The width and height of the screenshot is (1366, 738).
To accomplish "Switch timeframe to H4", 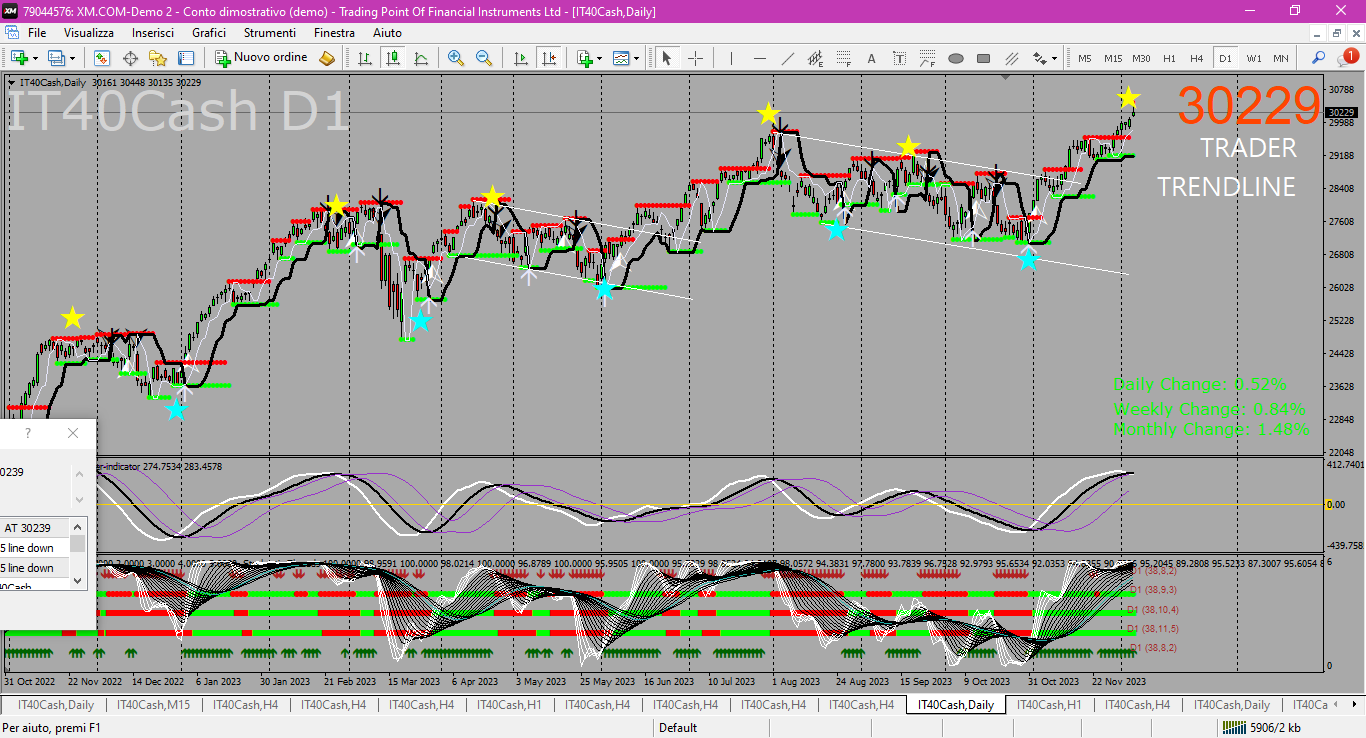I will click(1197, 58).
